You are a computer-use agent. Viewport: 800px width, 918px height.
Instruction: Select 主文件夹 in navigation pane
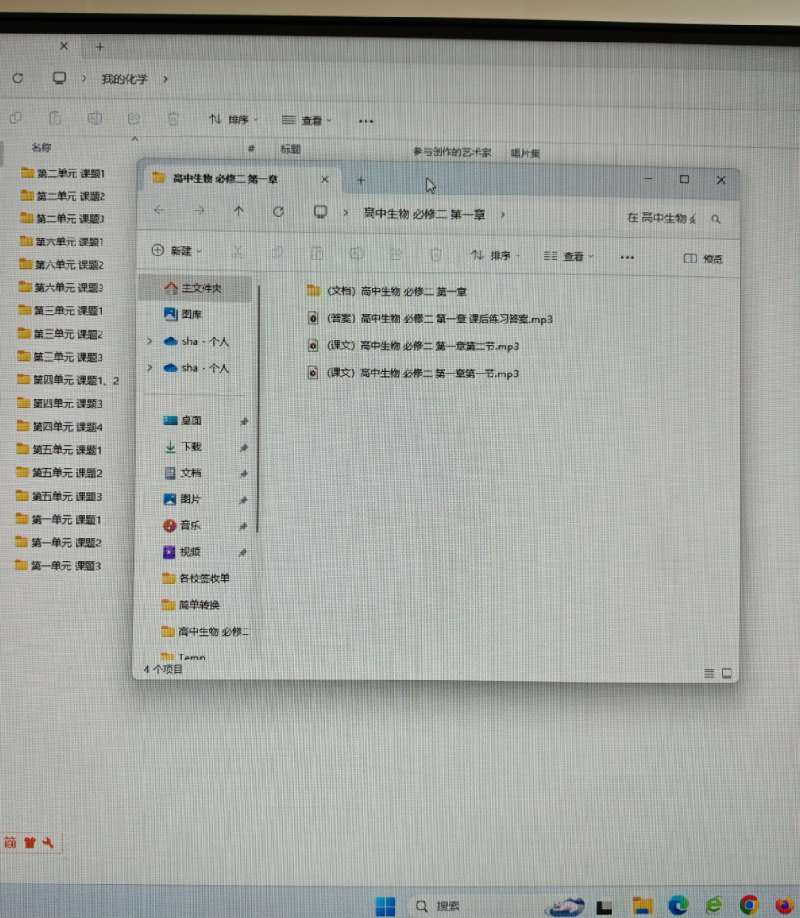pos(195,288)
